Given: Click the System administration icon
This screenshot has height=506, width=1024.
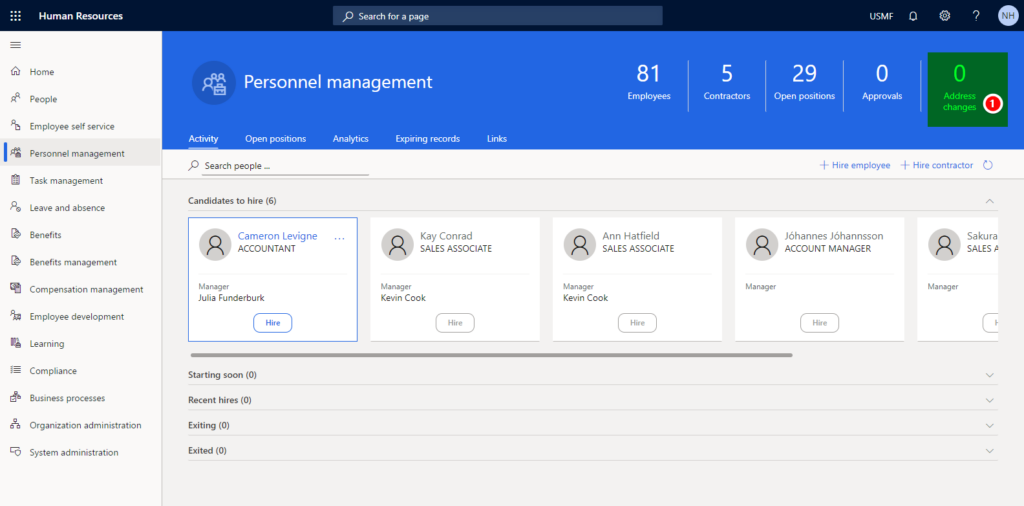Looking at the screenshot, I should tap(16, 452).
